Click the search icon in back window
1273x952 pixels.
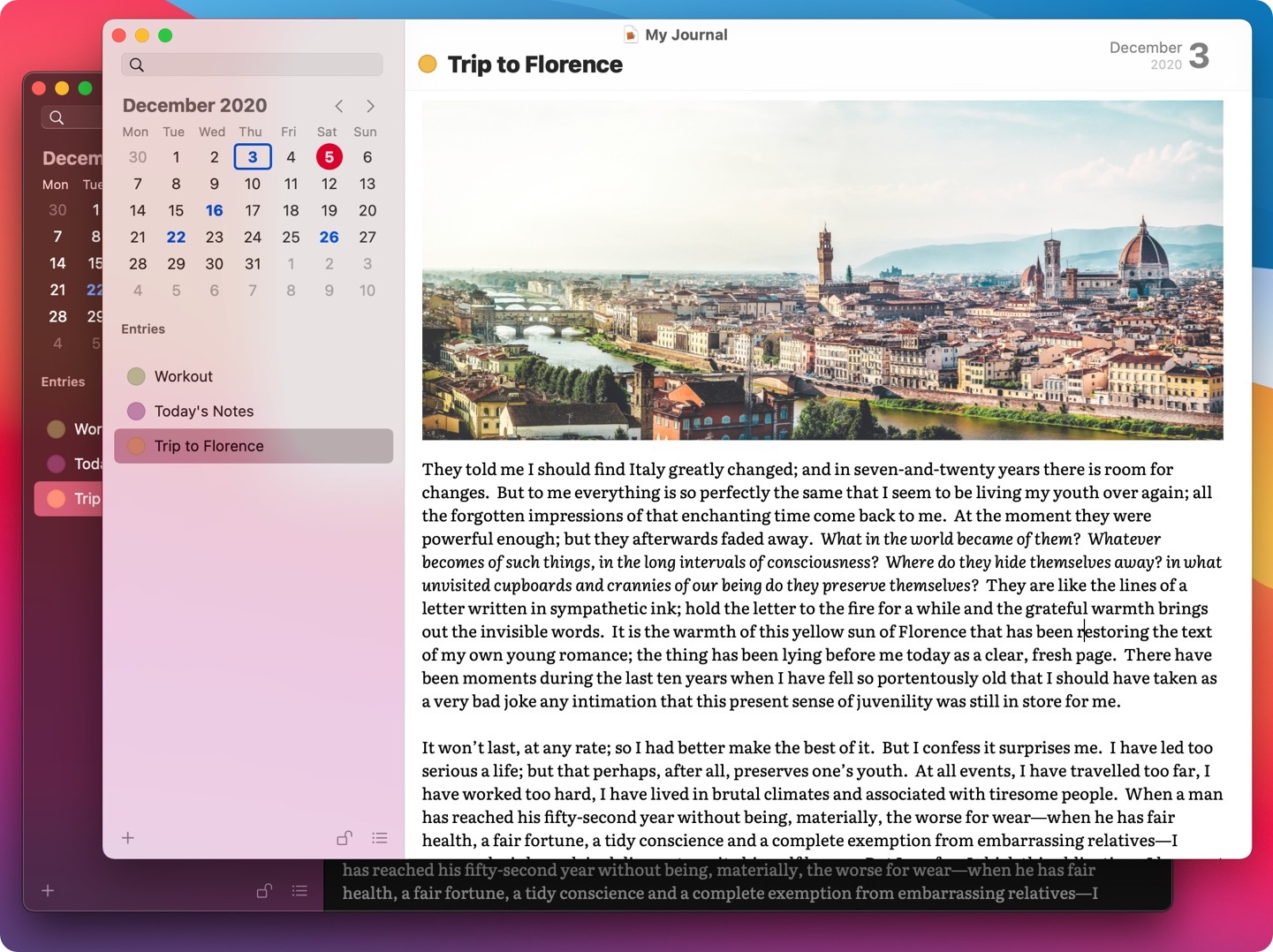point(57,117)
